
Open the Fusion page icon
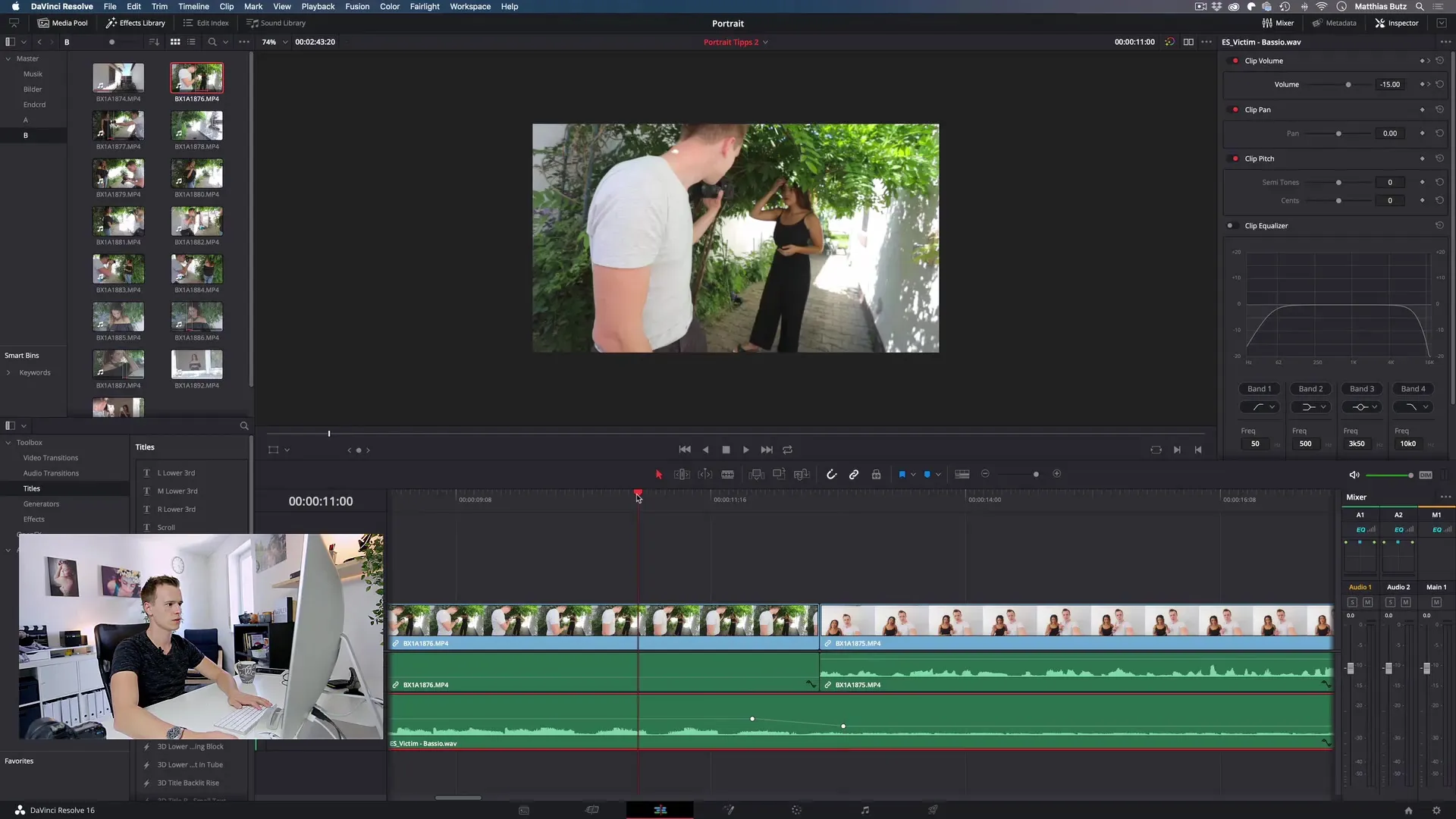[x=729, y=810]
